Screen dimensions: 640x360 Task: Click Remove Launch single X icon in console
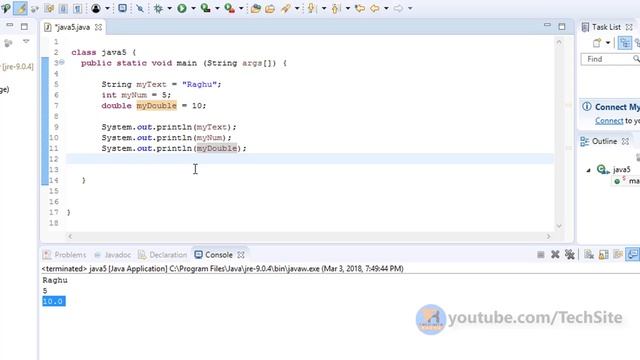tap(555, 255)
